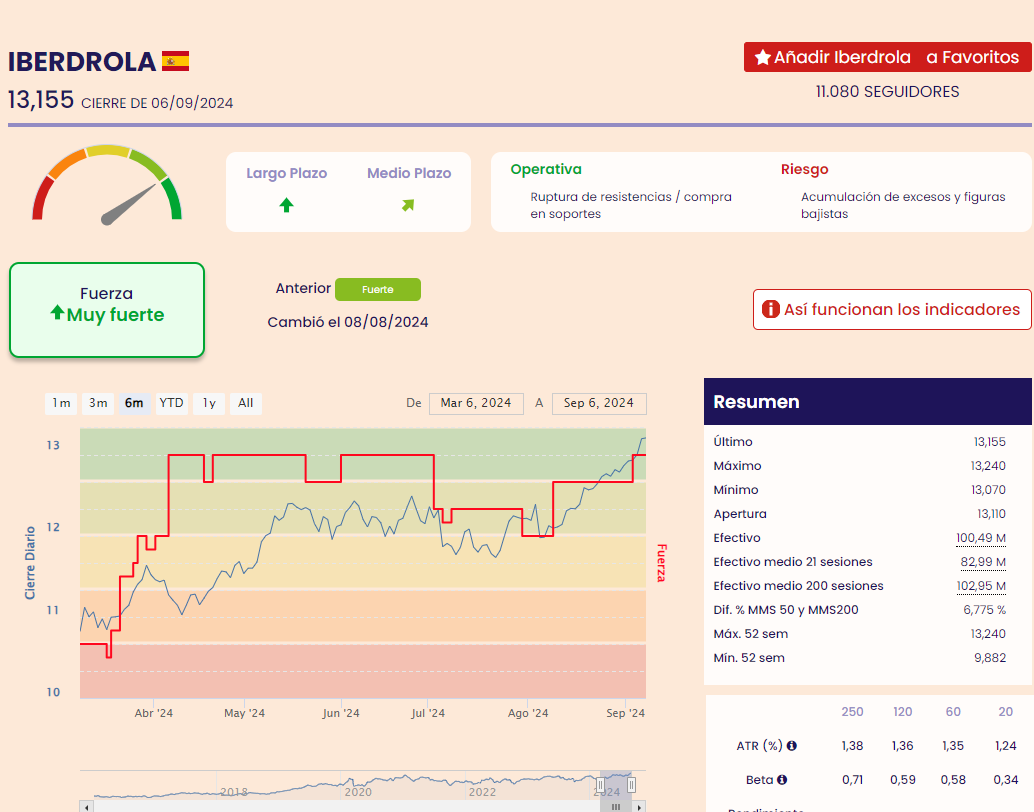
Task: Click the star icon in the Favoritos button
Action: pos(762,57)
